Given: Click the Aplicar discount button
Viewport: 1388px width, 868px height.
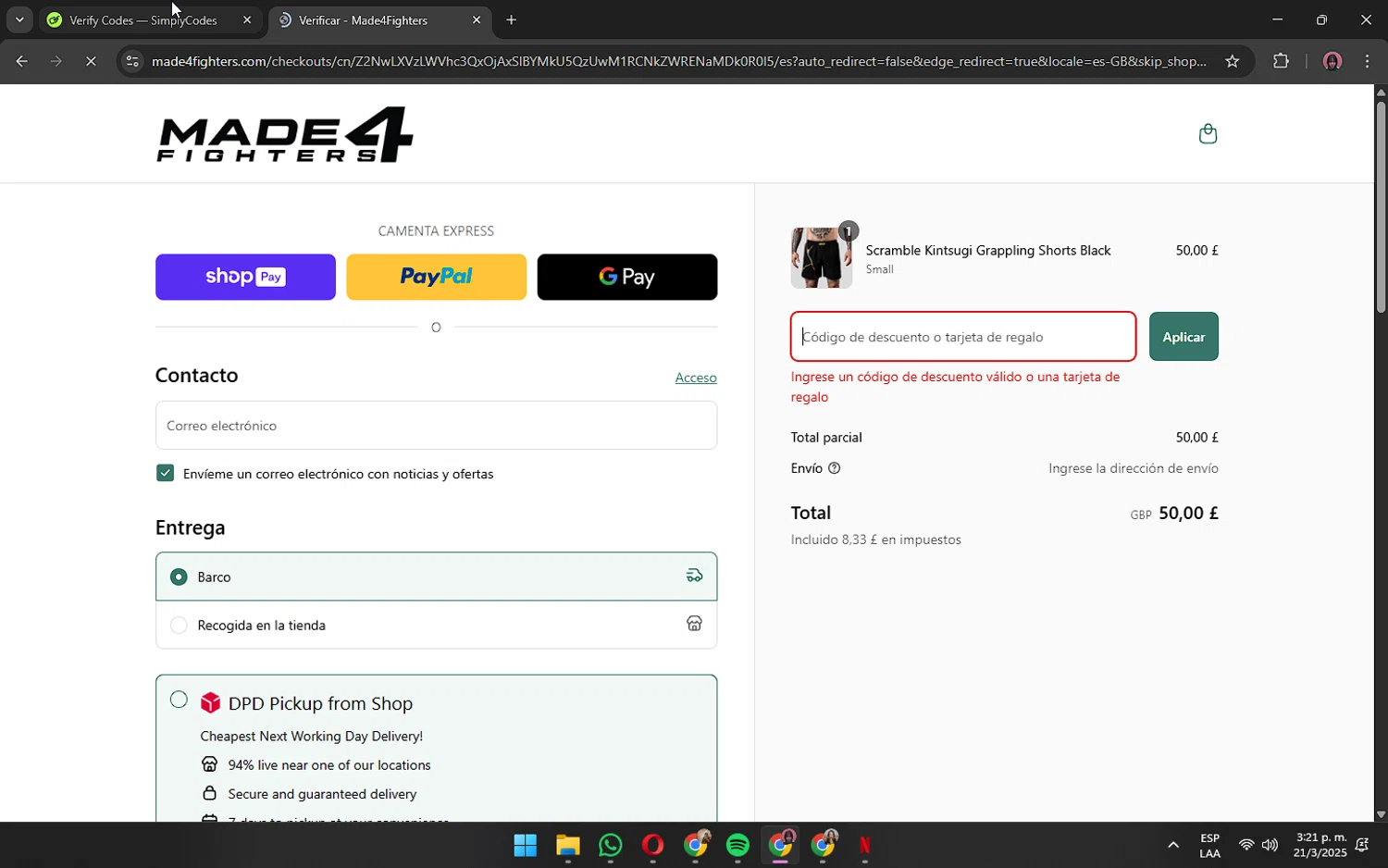Looking at the screenshot, I should [1184, 337].
